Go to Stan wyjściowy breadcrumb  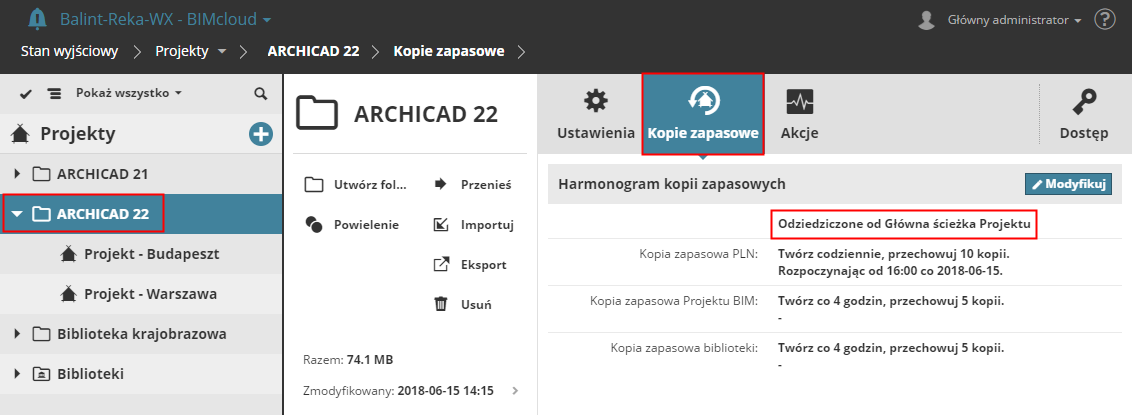click(x=69, y=52)
